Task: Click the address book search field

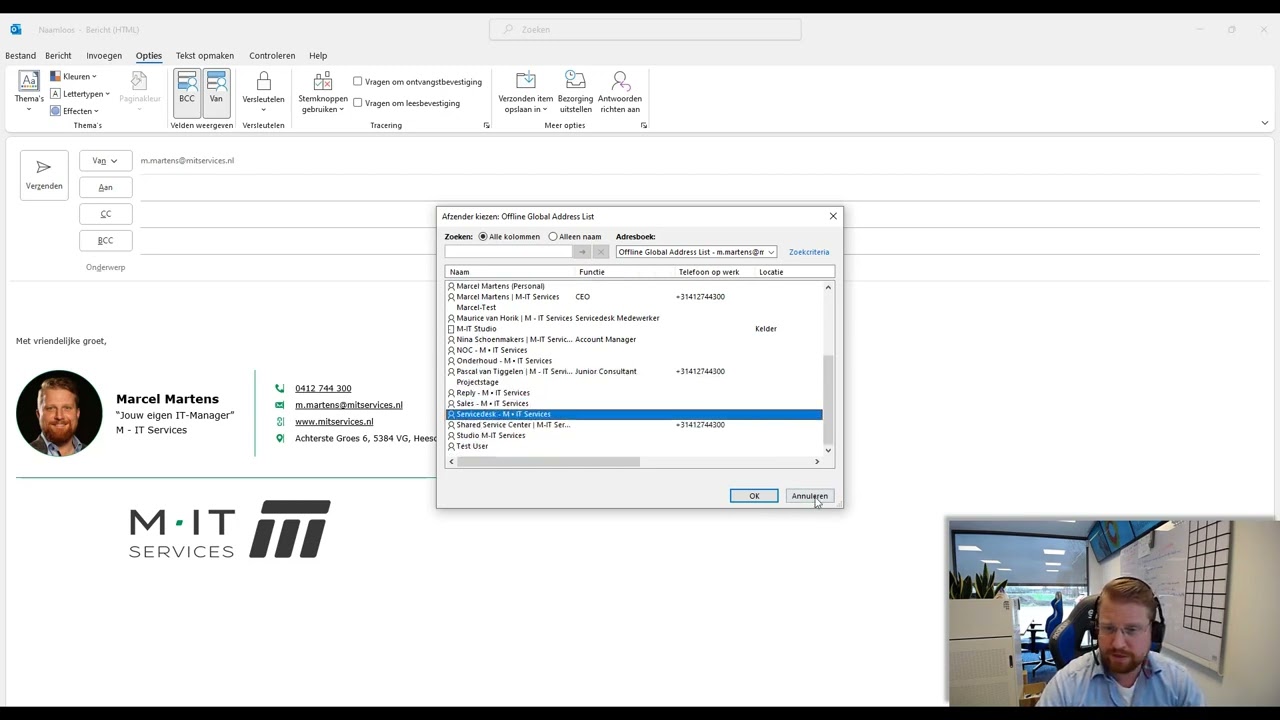Action: coord(508,252)
